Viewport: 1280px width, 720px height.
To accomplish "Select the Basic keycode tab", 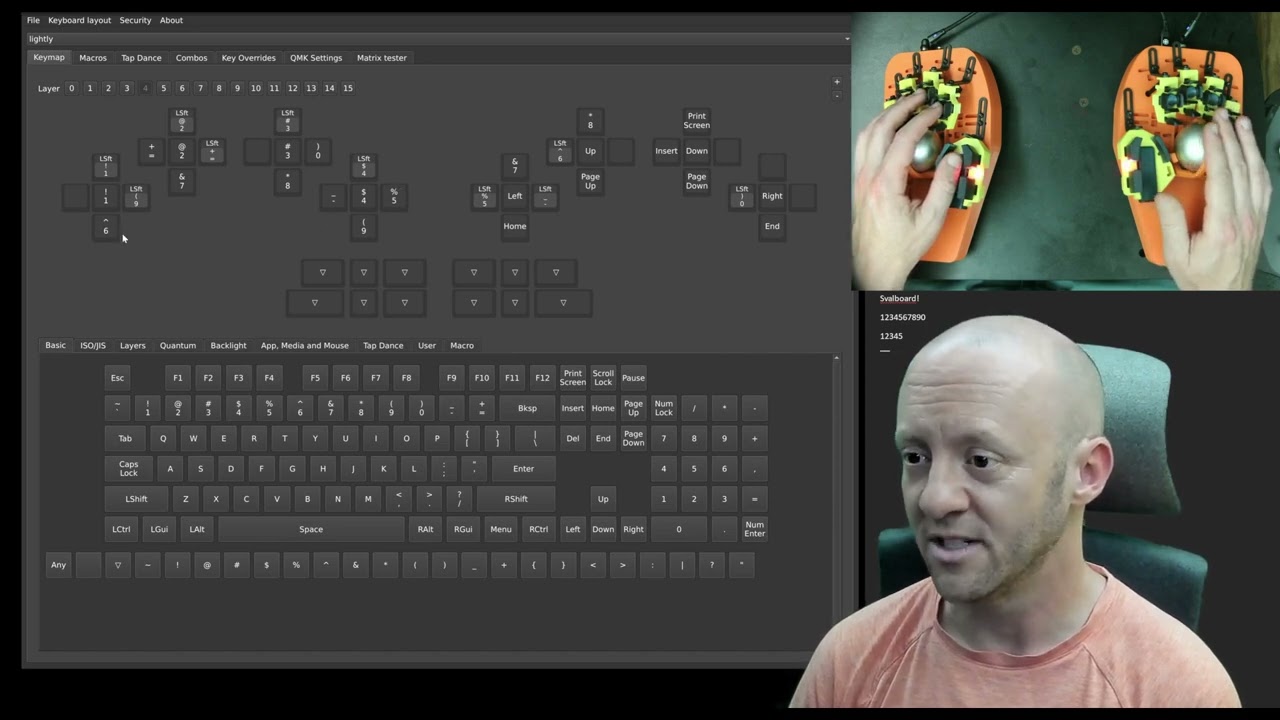I will (55, 346).
